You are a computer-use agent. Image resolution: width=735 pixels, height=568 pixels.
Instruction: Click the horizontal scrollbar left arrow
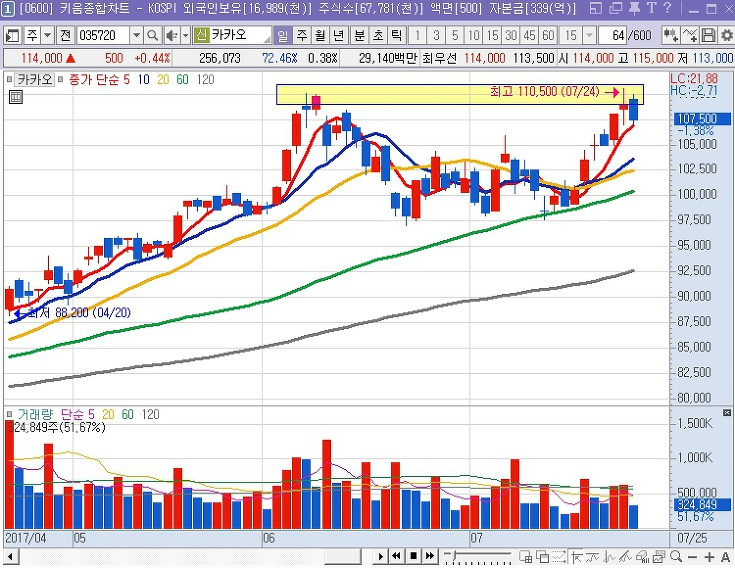tap(10, 557)
